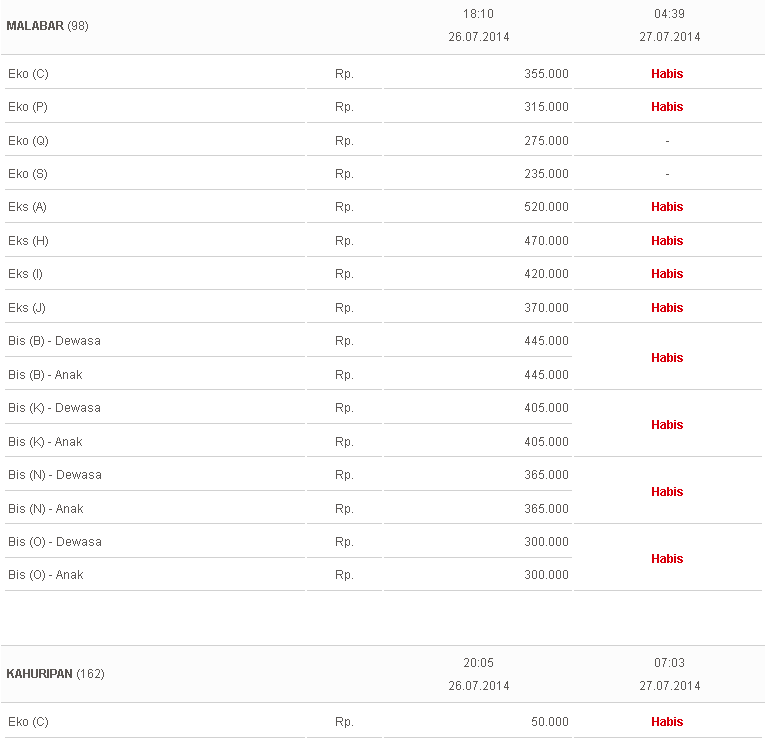Click the Habis status for Eks (I)
777x739 pixels.
(667, 274)
